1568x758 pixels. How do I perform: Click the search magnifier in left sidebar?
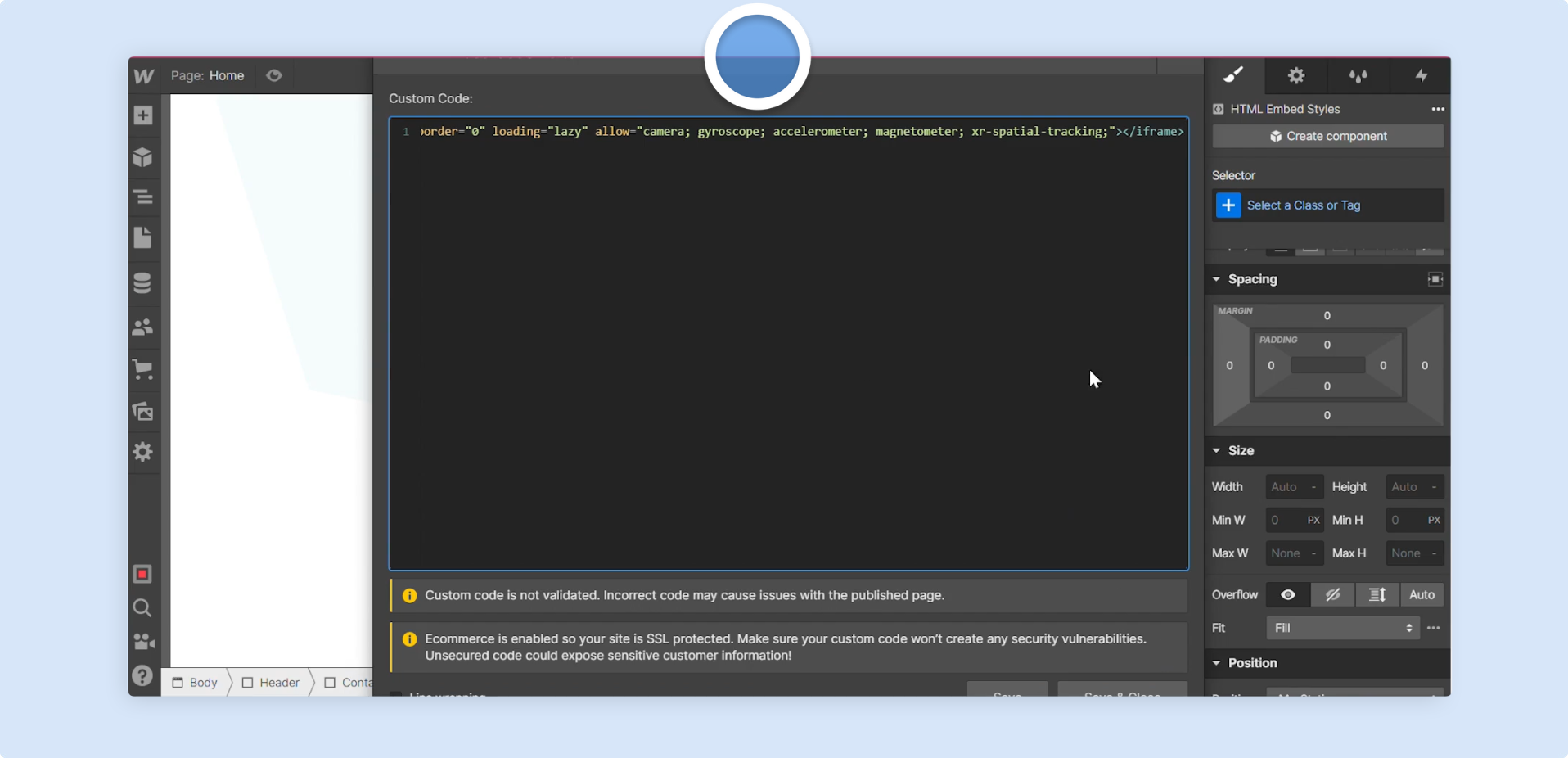point(142,608)
